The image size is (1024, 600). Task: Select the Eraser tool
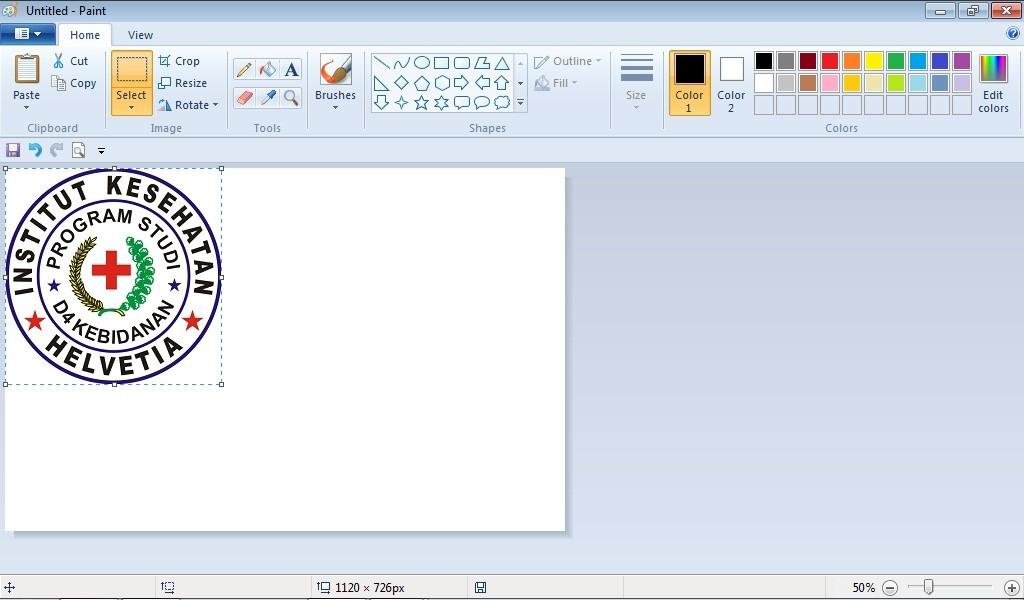pyautogui.click(x=244, y=98)
